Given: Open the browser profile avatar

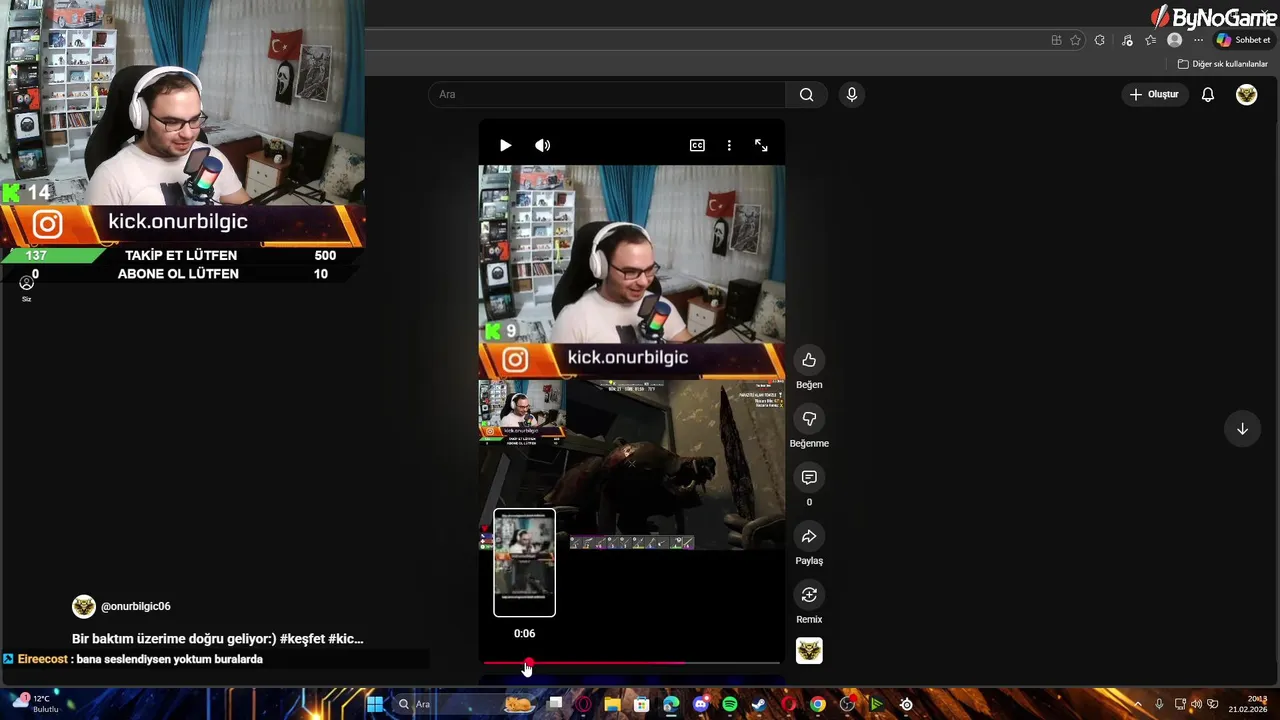Looking at the screenshot, I should pyautogui.click(x=1175, y=40).
